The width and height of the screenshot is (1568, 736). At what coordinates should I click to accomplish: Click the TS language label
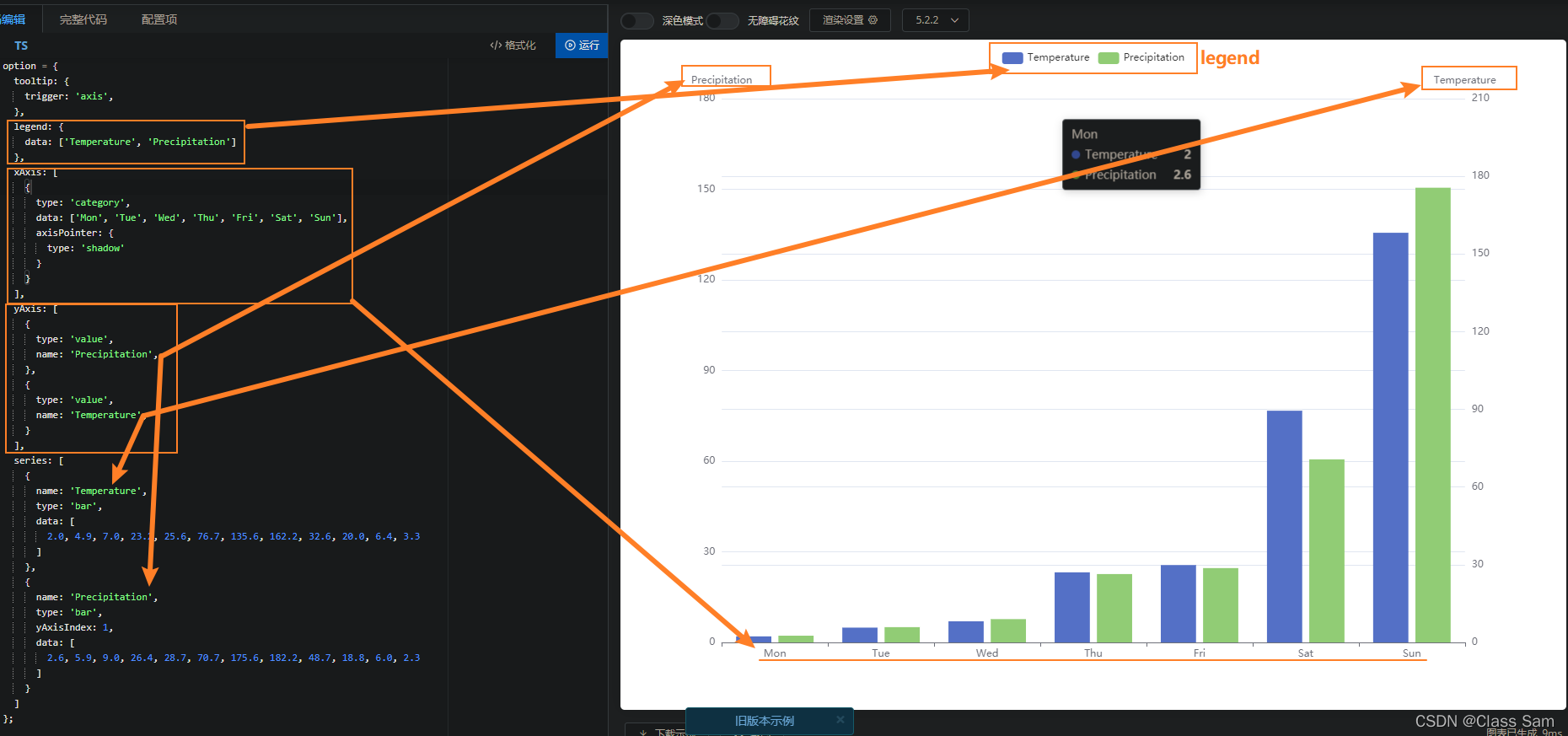pos(21,46)
